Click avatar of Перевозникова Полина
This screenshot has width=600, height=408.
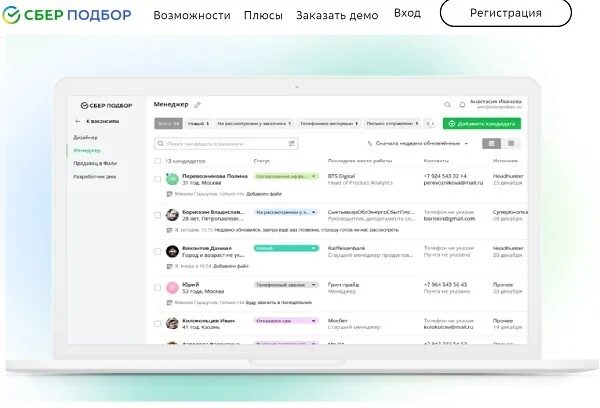click(x=172, y=179)
